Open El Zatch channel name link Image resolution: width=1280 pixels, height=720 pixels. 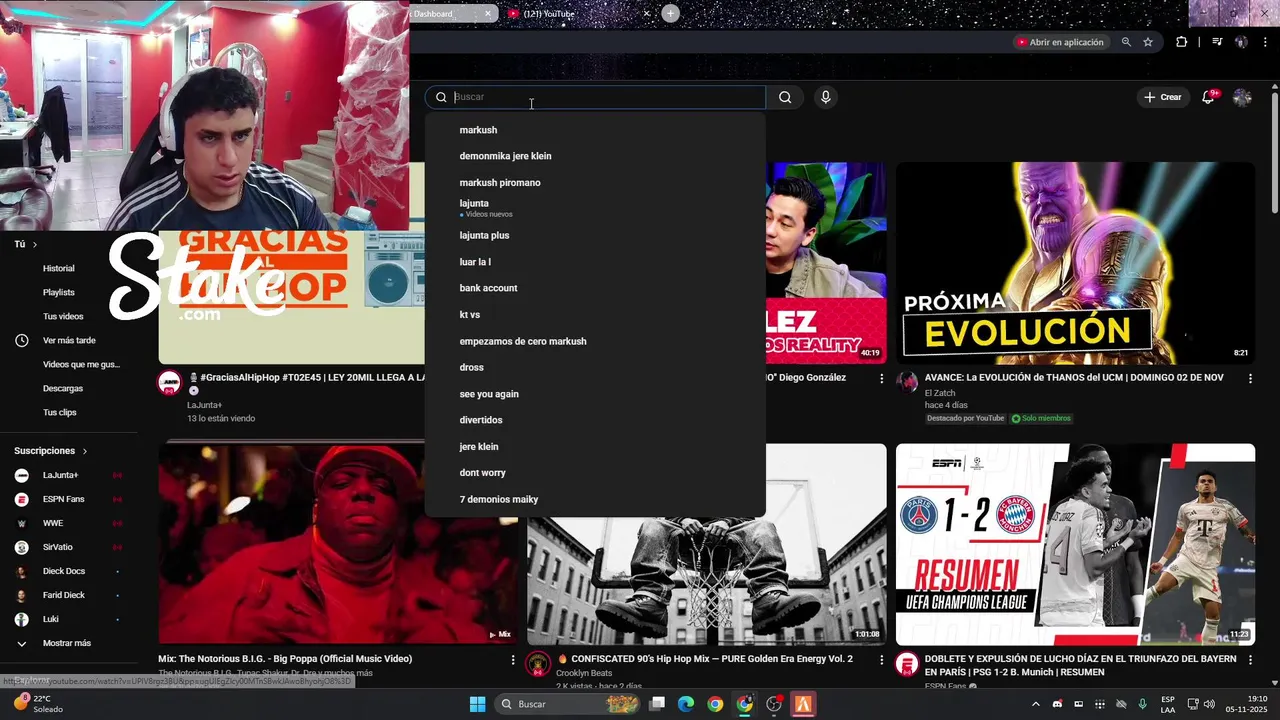tap(940, 393)
